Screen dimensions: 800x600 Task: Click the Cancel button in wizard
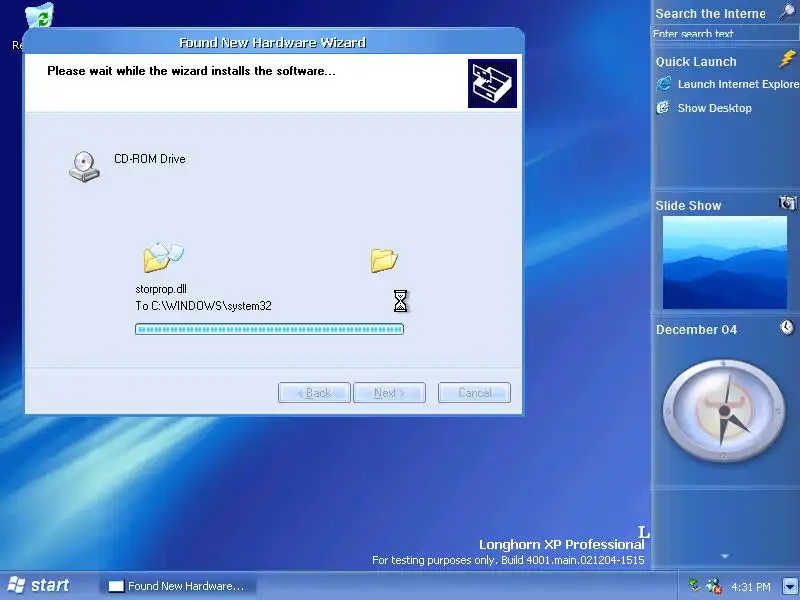[x=474, y=392]
